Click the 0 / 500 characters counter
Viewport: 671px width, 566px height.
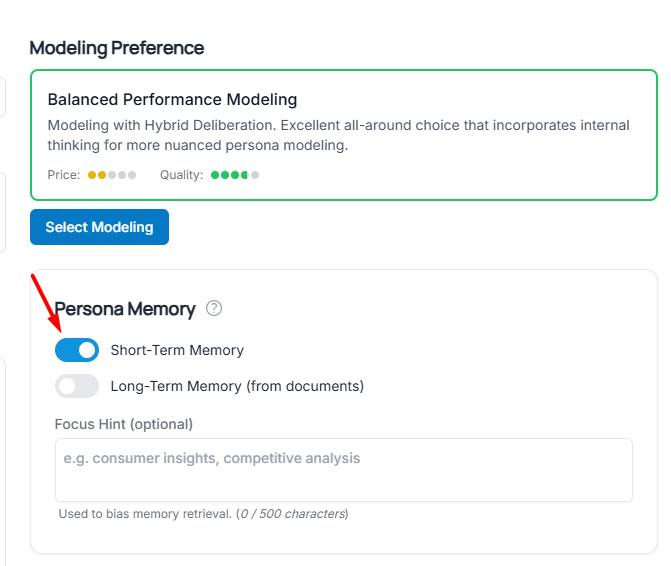tap(292, 514)
